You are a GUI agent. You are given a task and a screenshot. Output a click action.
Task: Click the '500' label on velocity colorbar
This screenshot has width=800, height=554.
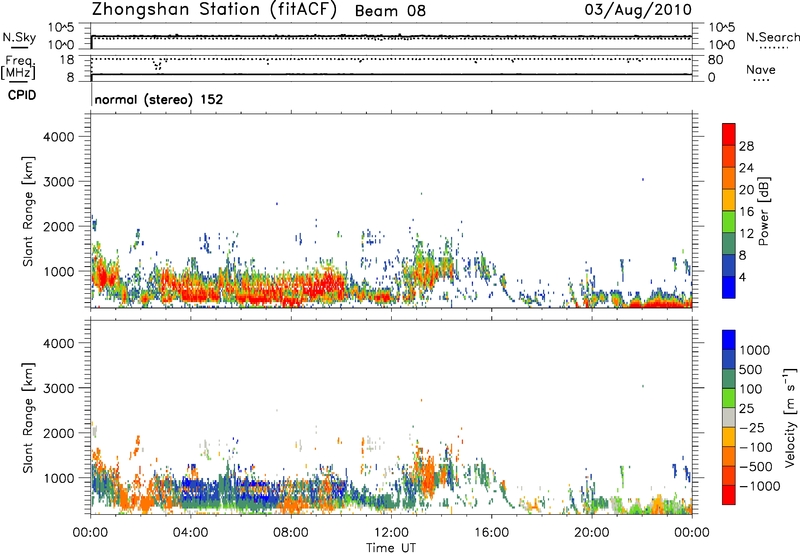point(752,369)
